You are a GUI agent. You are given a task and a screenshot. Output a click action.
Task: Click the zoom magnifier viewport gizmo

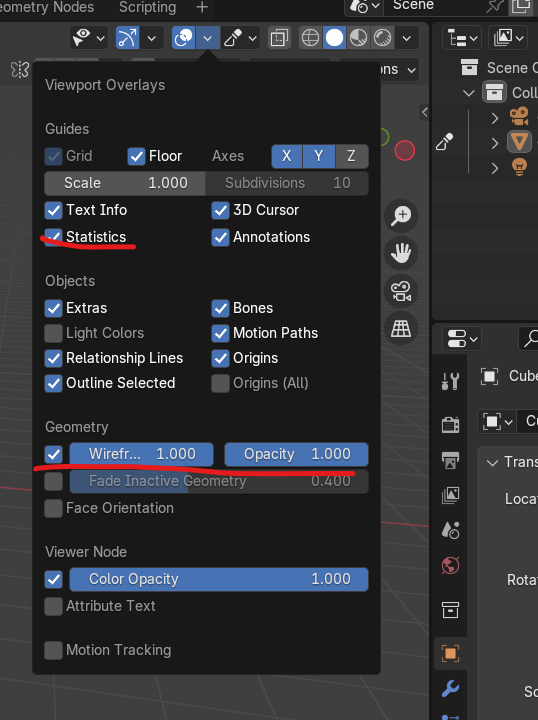point(401,215)
